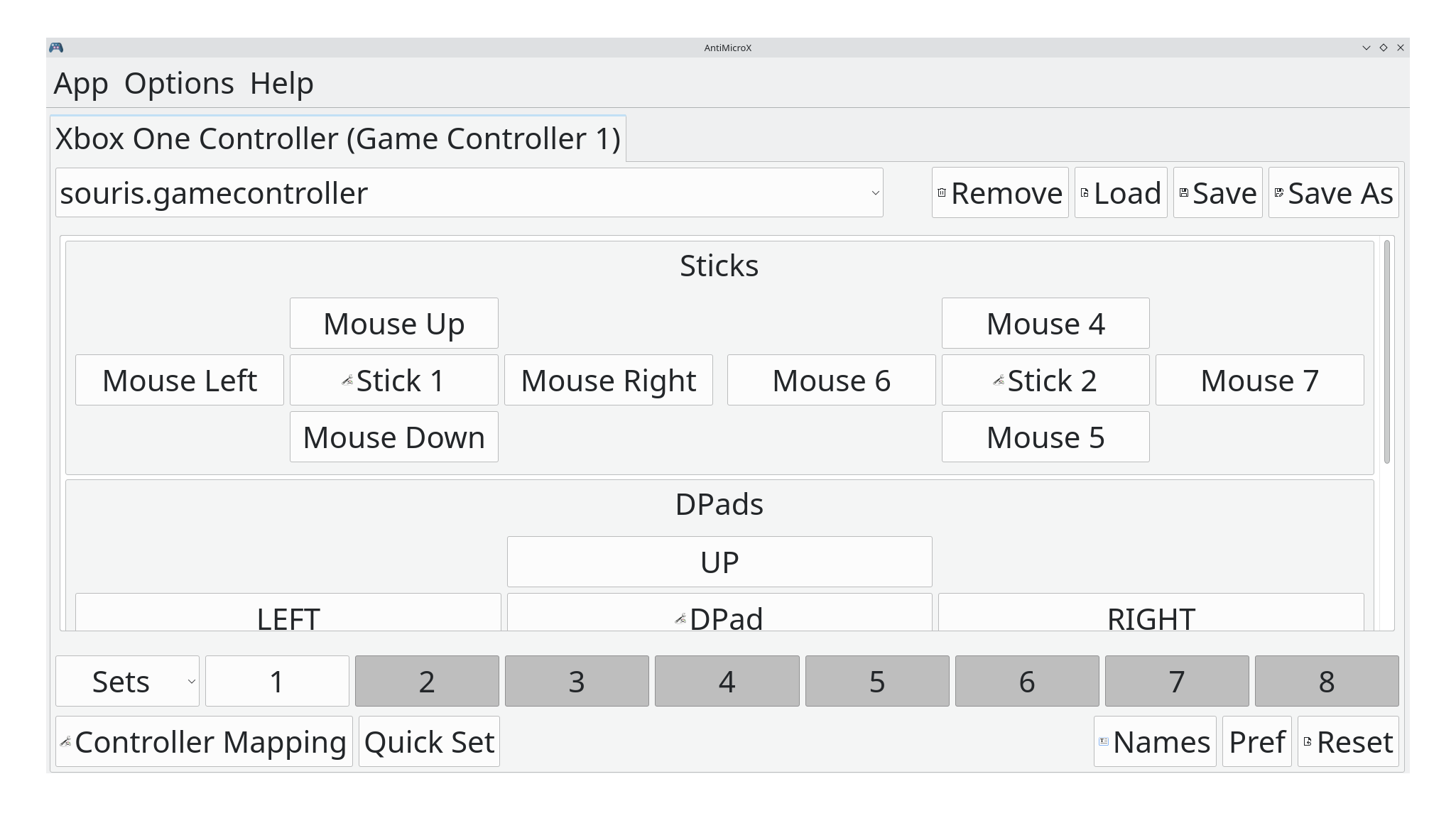1456x828 pixels.
Task: Click the Load profile document icon
Action: pyautogui.click(x=1085, y=193)
